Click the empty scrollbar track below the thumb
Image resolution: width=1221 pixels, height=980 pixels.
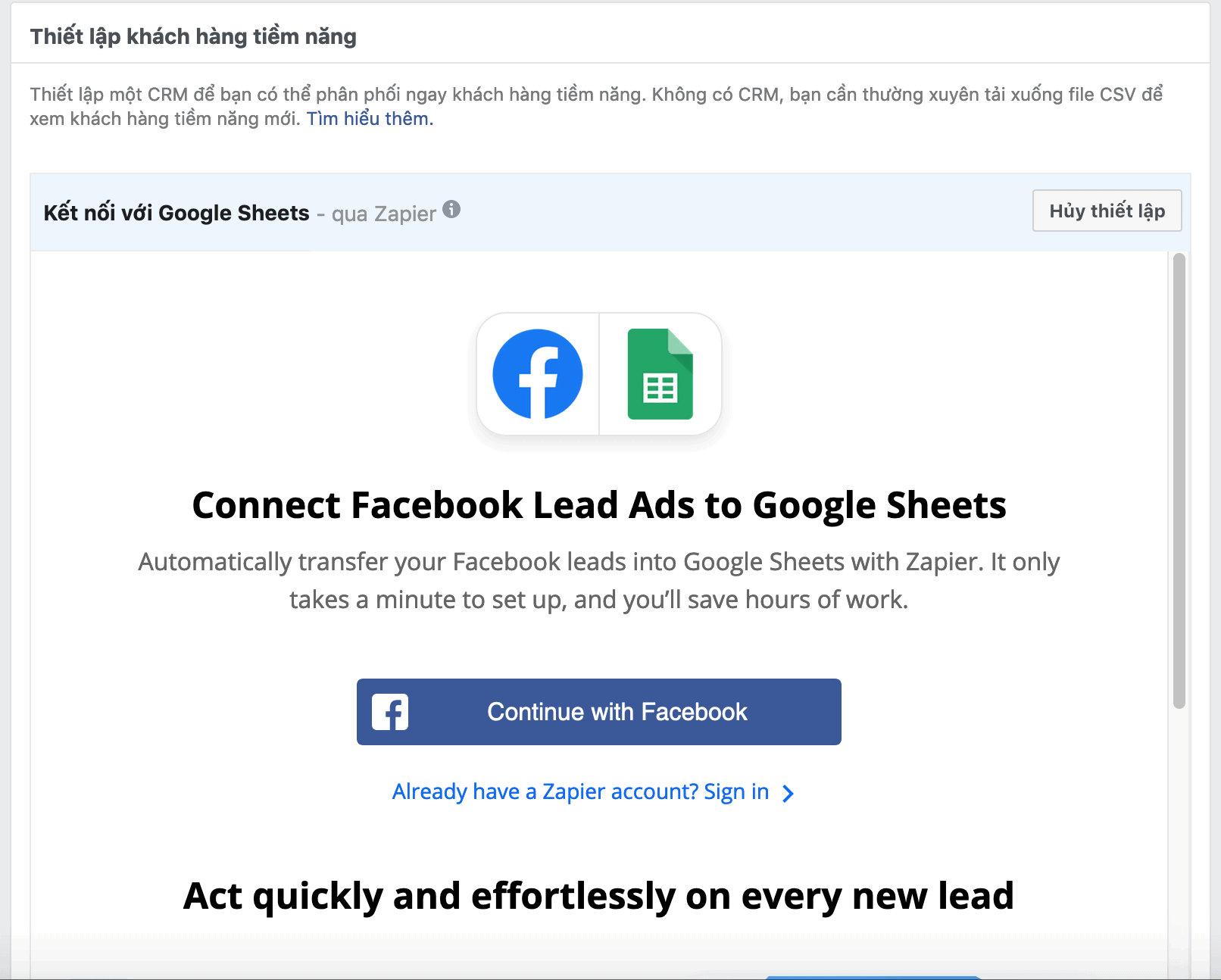click(x=1179, y=833)
